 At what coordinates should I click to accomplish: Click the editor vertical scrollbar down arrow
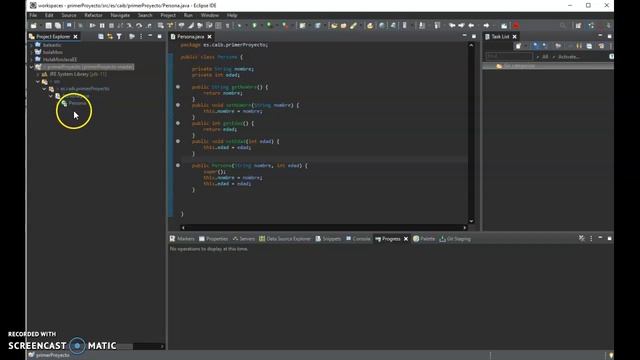(x=471, y=221)
